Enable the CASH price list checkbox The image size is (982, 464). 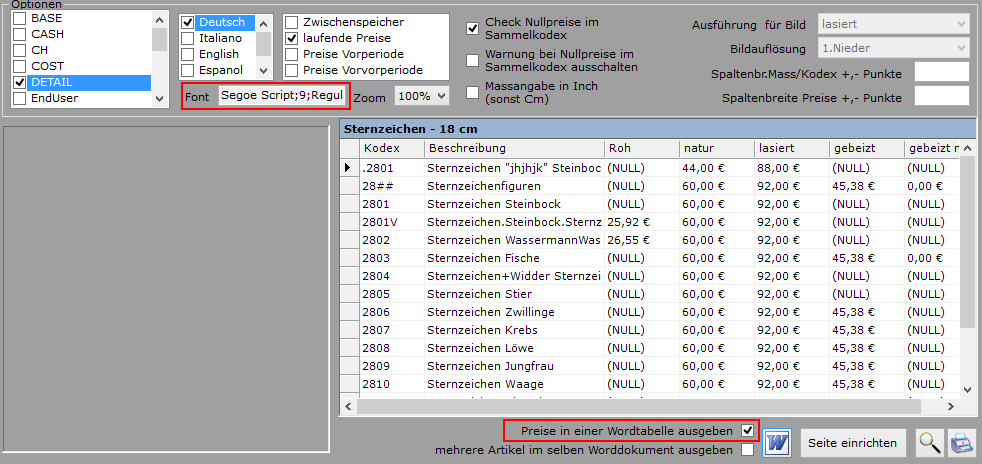coord(20,34)
